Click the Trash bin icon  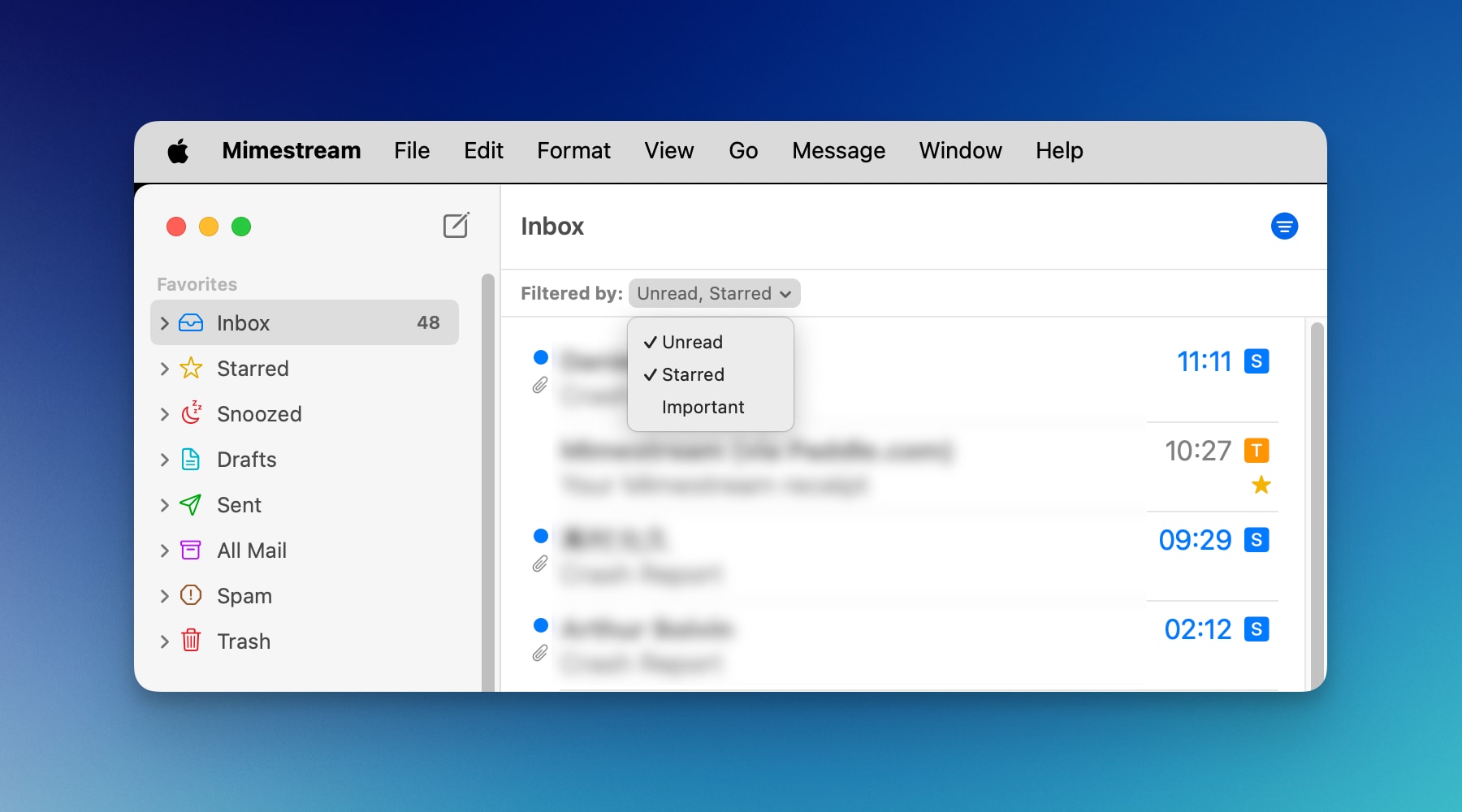pos(191,641)
